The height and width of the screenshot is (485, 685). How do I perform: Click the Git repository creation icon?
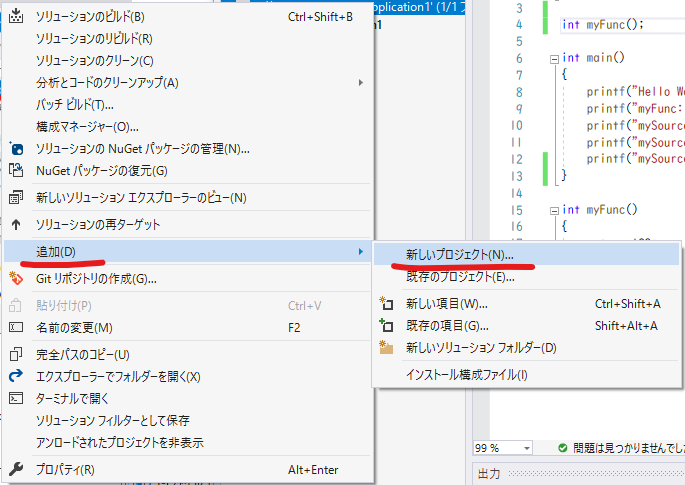[x=16, y=278]
